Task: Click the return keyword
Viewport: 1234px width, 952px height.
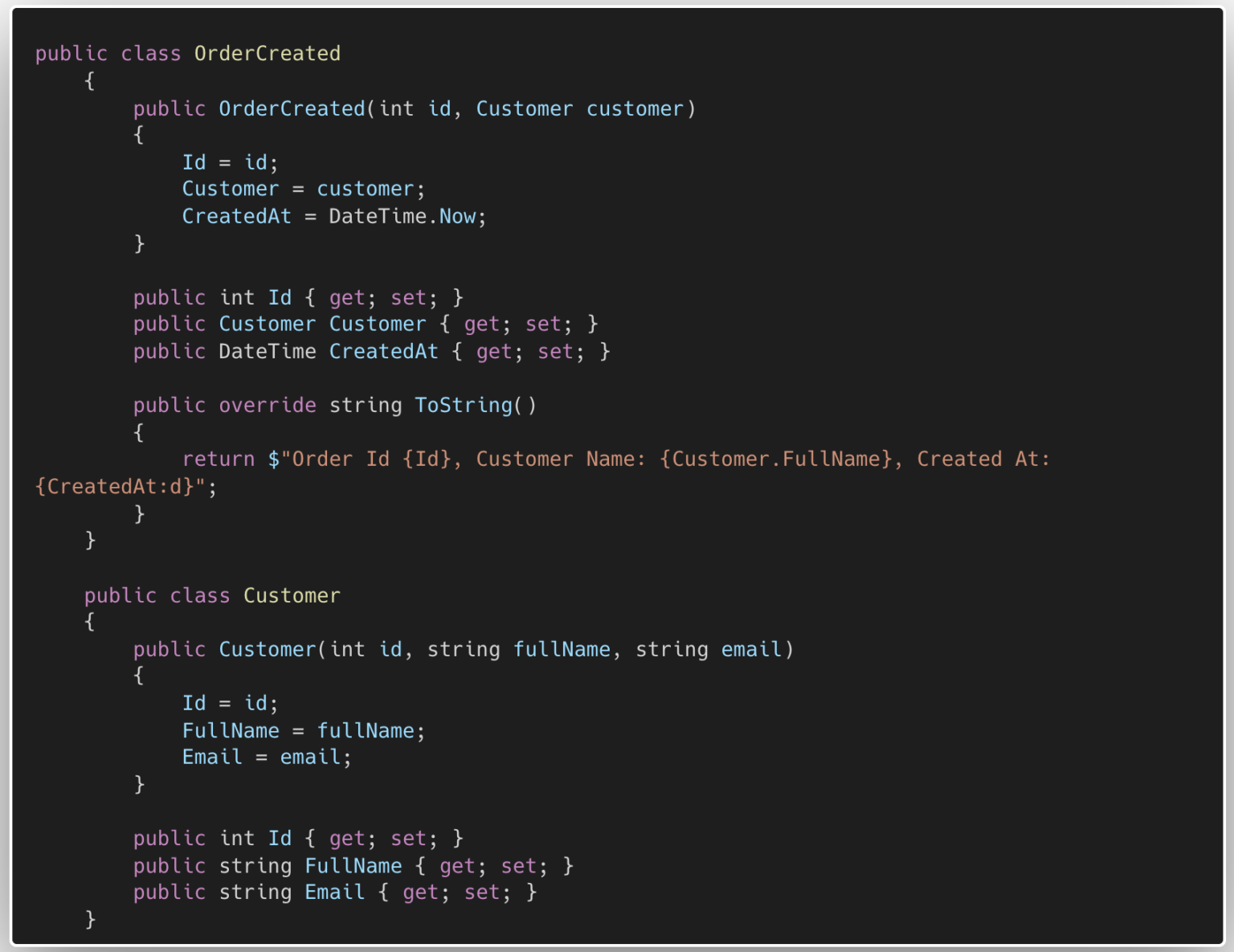Action: [x=218, y=459]
